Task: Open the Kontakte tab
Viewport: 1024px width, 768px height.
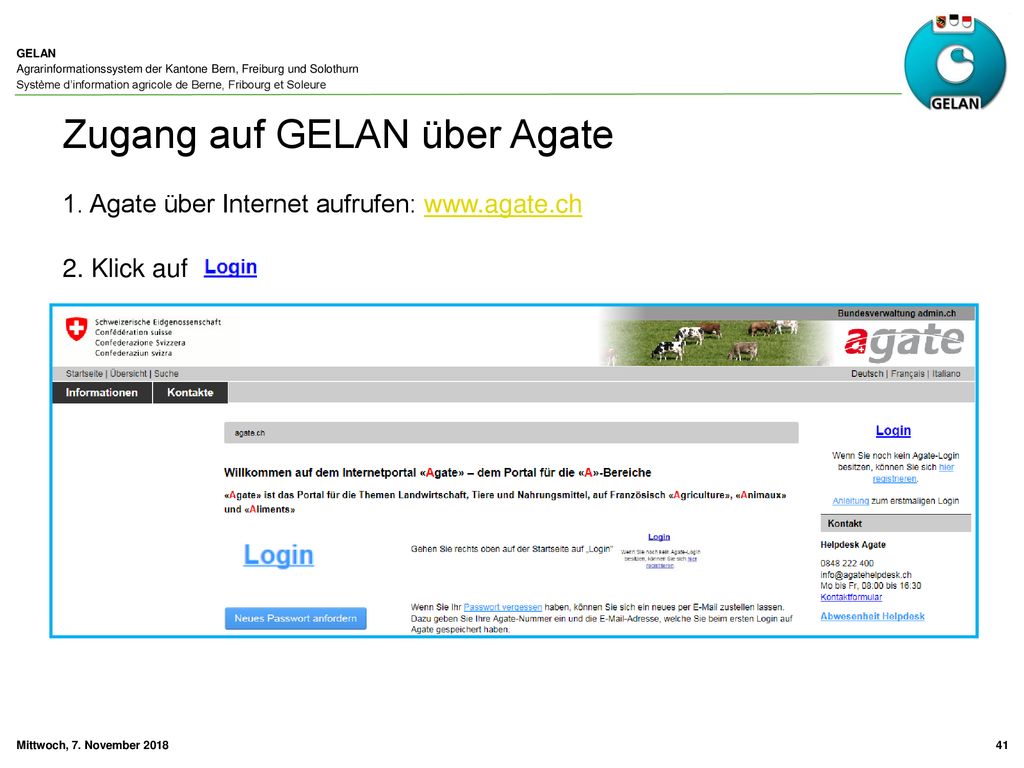Action: coord(190,392)
